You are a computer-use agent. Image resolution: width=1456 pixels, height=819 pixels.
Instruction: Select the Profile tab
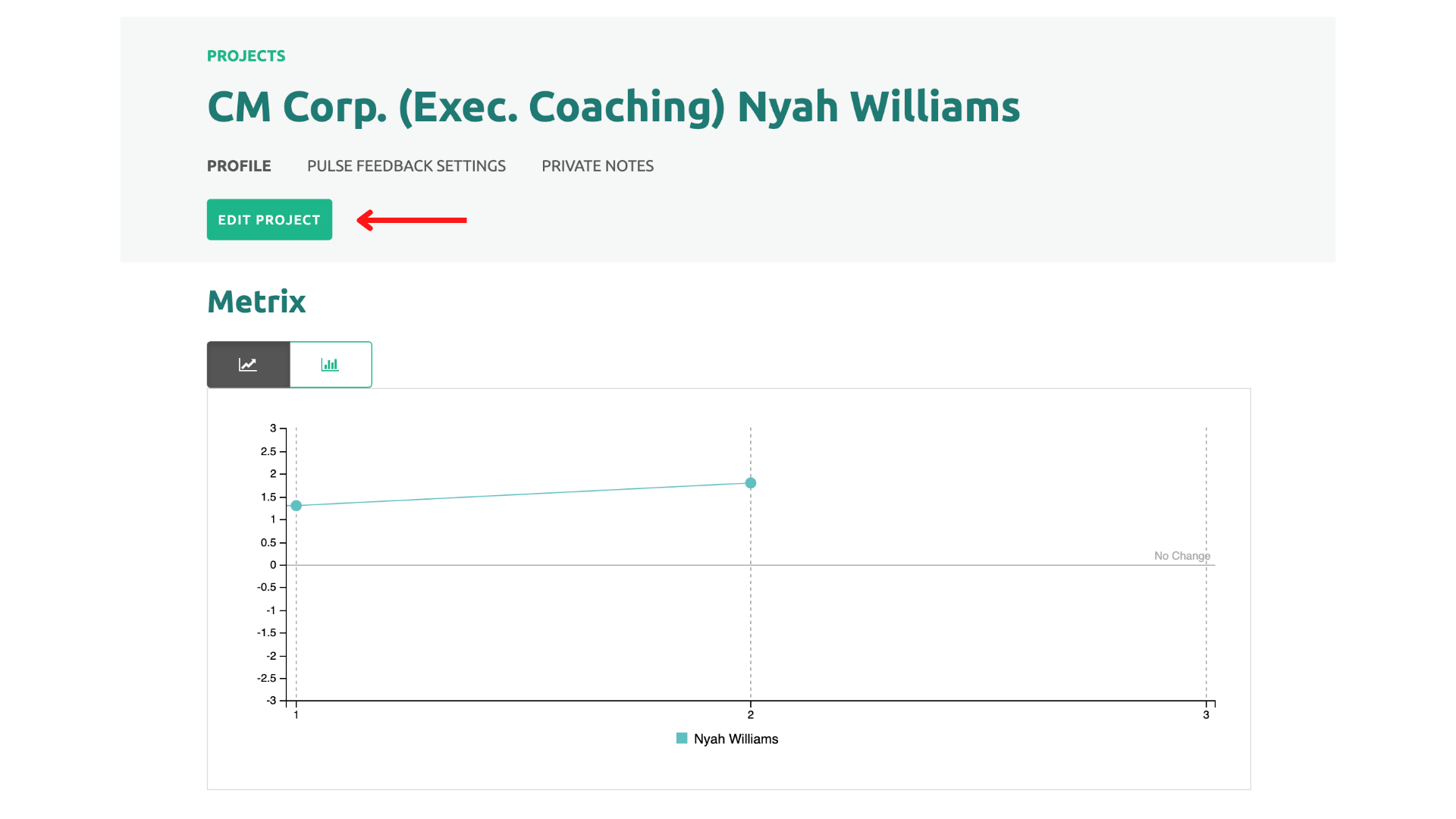pos(239,166)
